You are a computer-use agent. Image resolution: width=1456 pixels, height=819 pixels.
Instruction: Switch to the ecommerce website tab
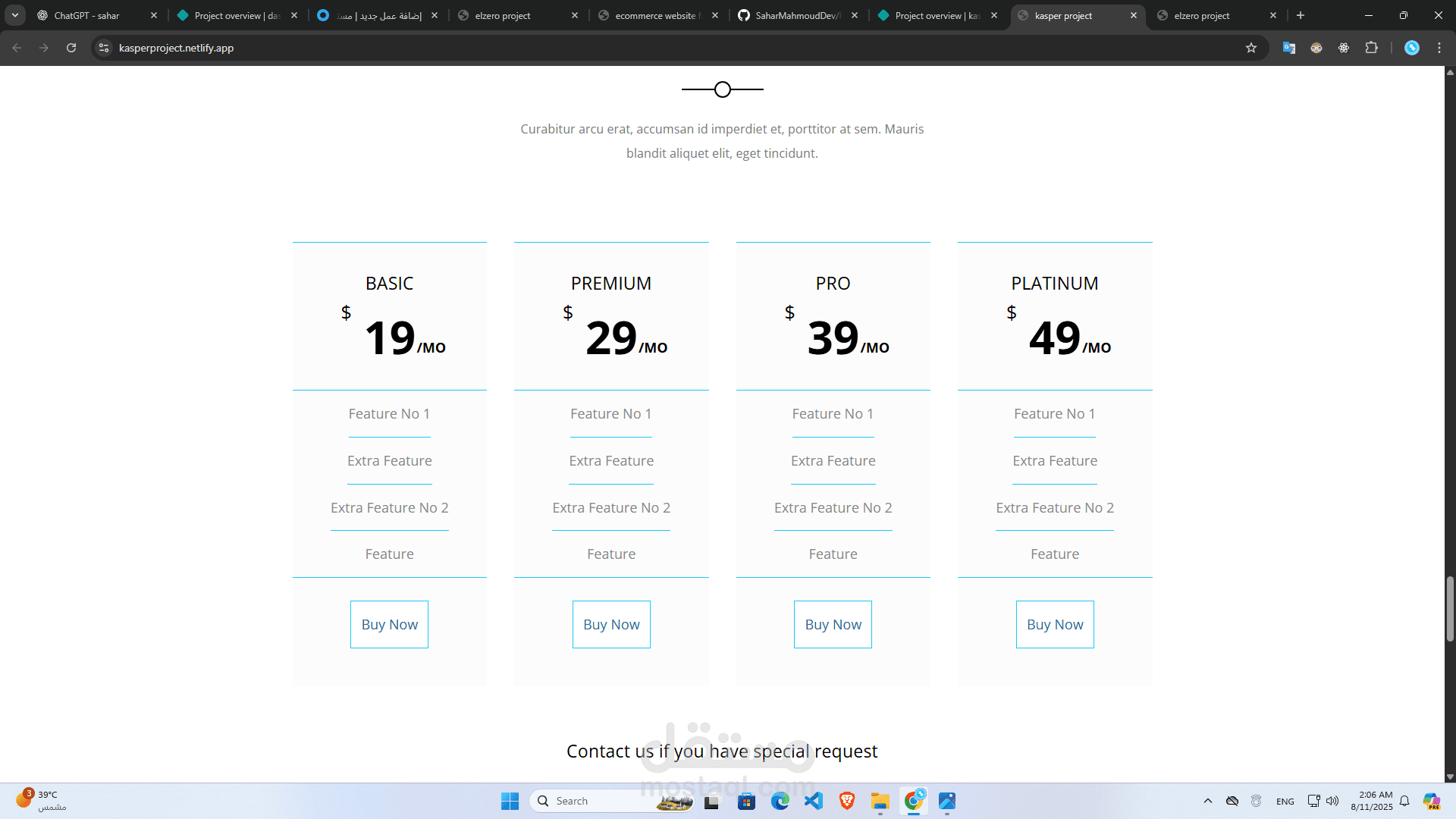[657, 15]
